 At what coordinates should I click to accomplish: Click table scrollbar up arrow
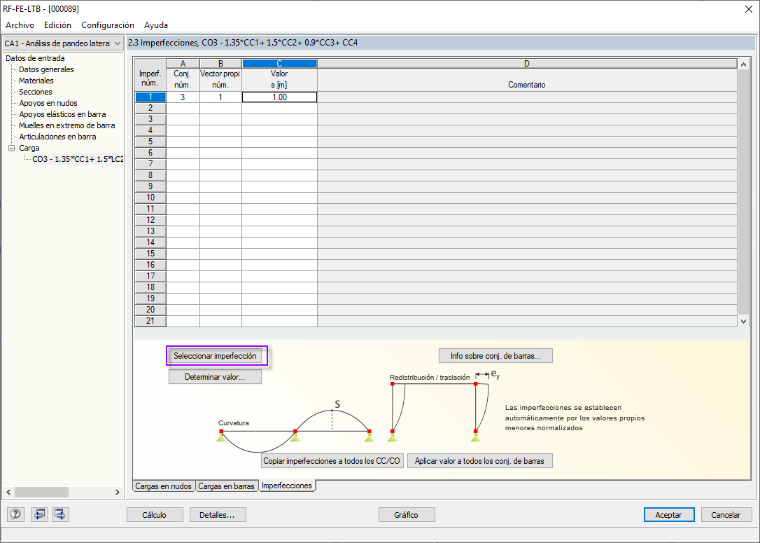point(744,64)
